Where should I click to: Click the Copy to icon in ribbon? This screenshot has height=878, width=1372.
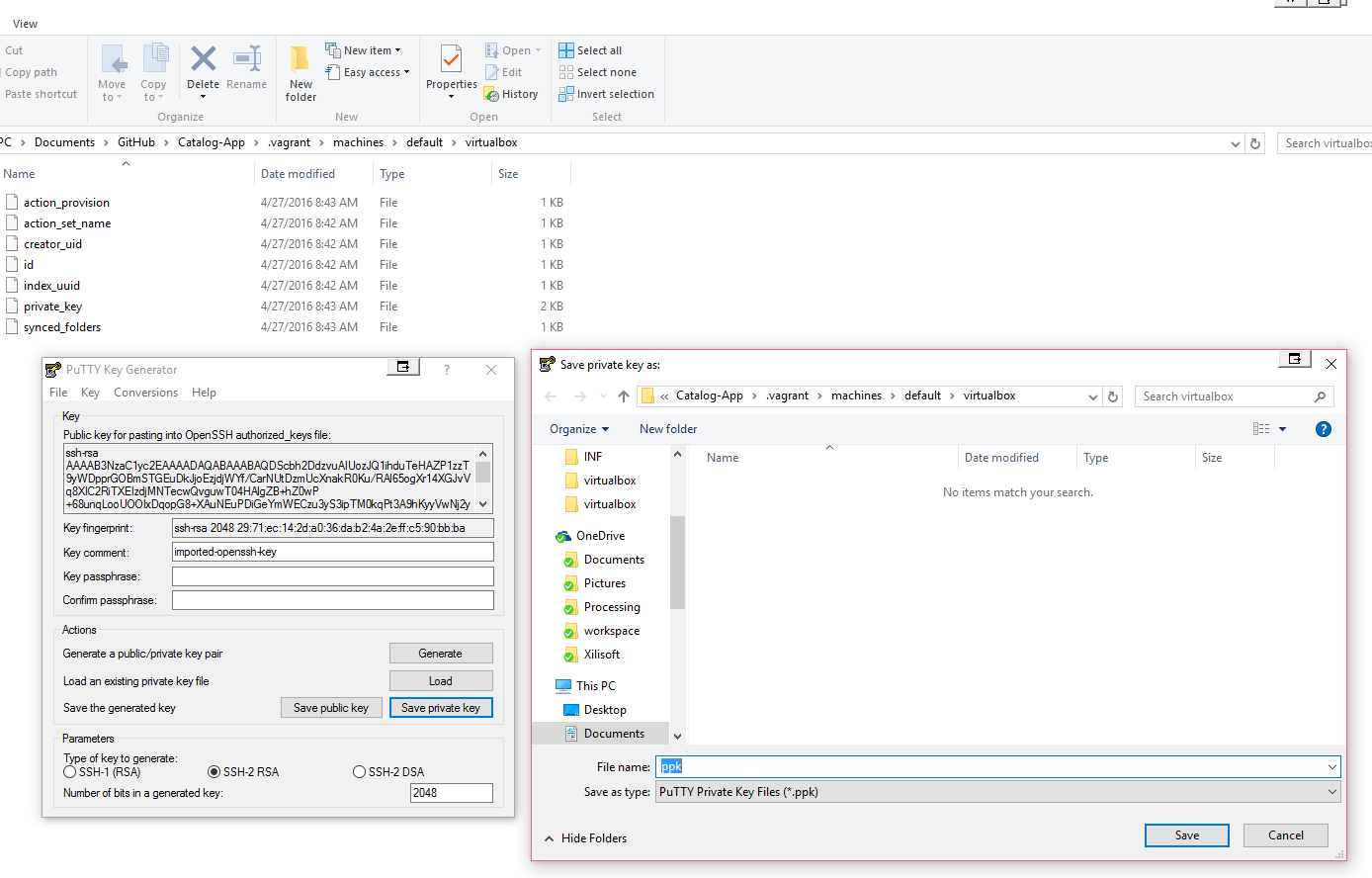154,59
